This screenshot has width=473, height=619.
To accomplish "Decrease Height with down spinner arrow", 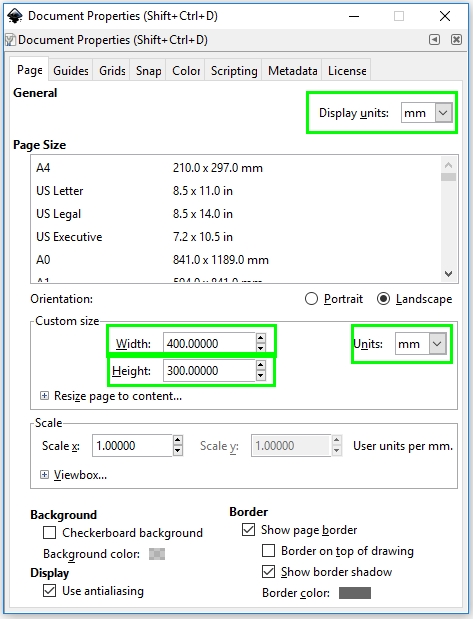I will pos(260,375).
